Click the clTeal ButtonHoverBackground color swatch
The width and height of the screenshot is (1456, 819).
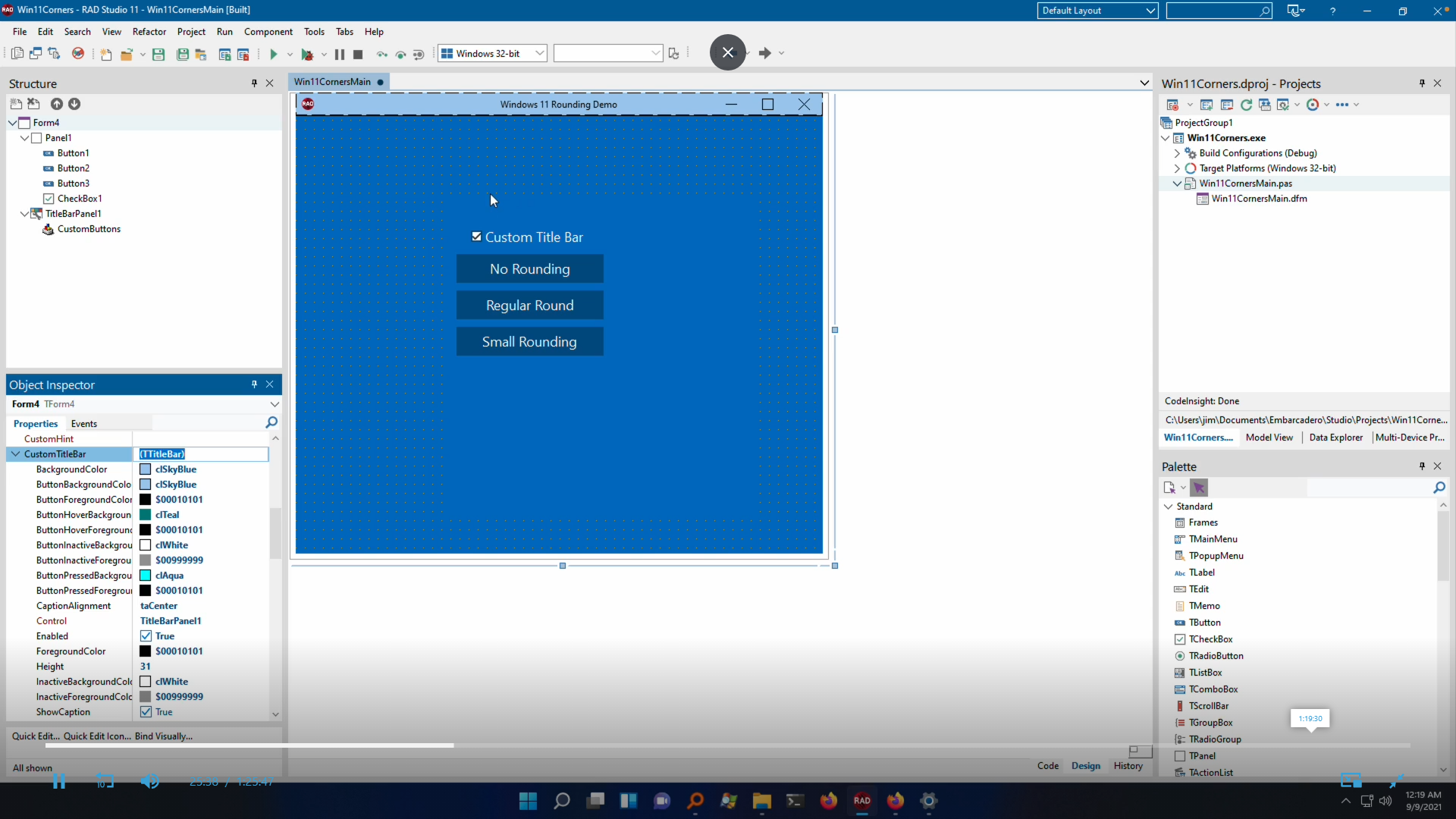[146, 515]
